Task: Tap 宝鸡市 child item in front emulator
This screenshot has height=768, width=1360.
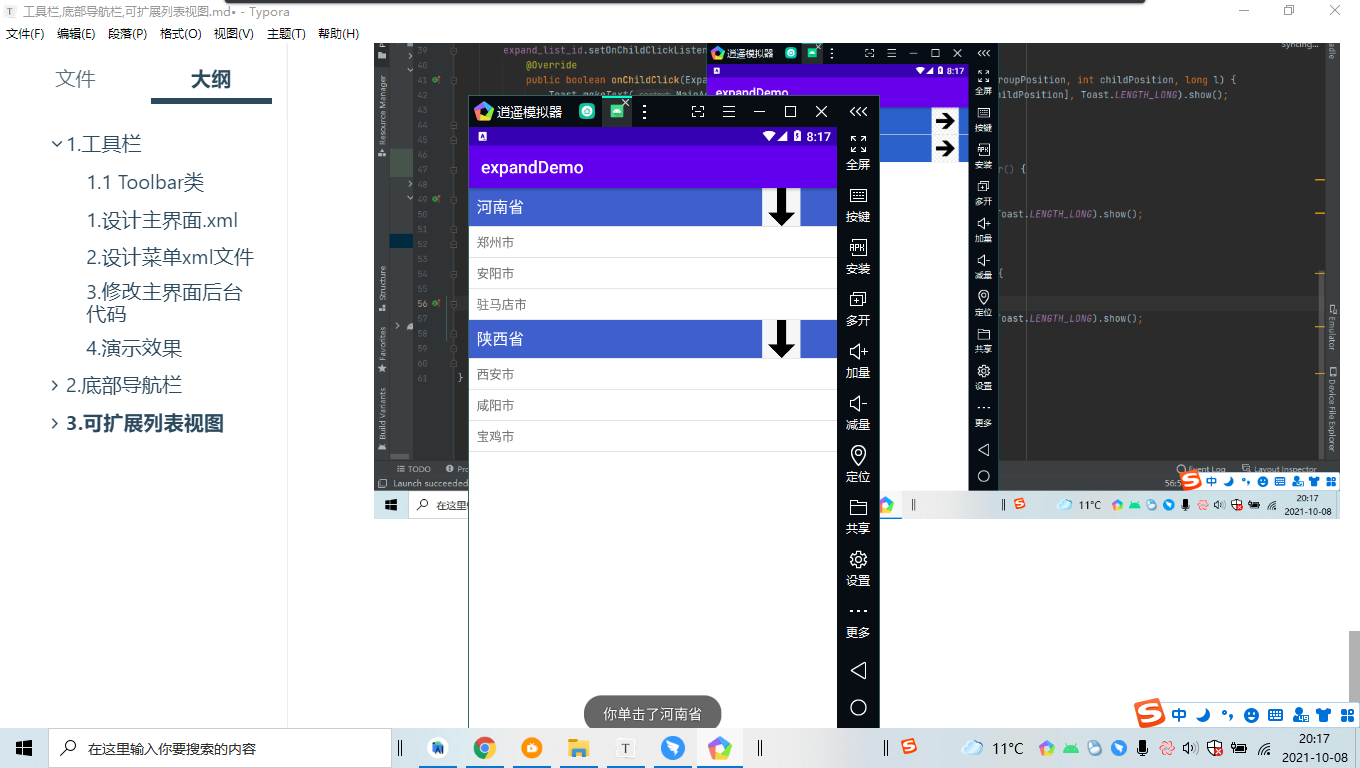Action: (653, 436)
